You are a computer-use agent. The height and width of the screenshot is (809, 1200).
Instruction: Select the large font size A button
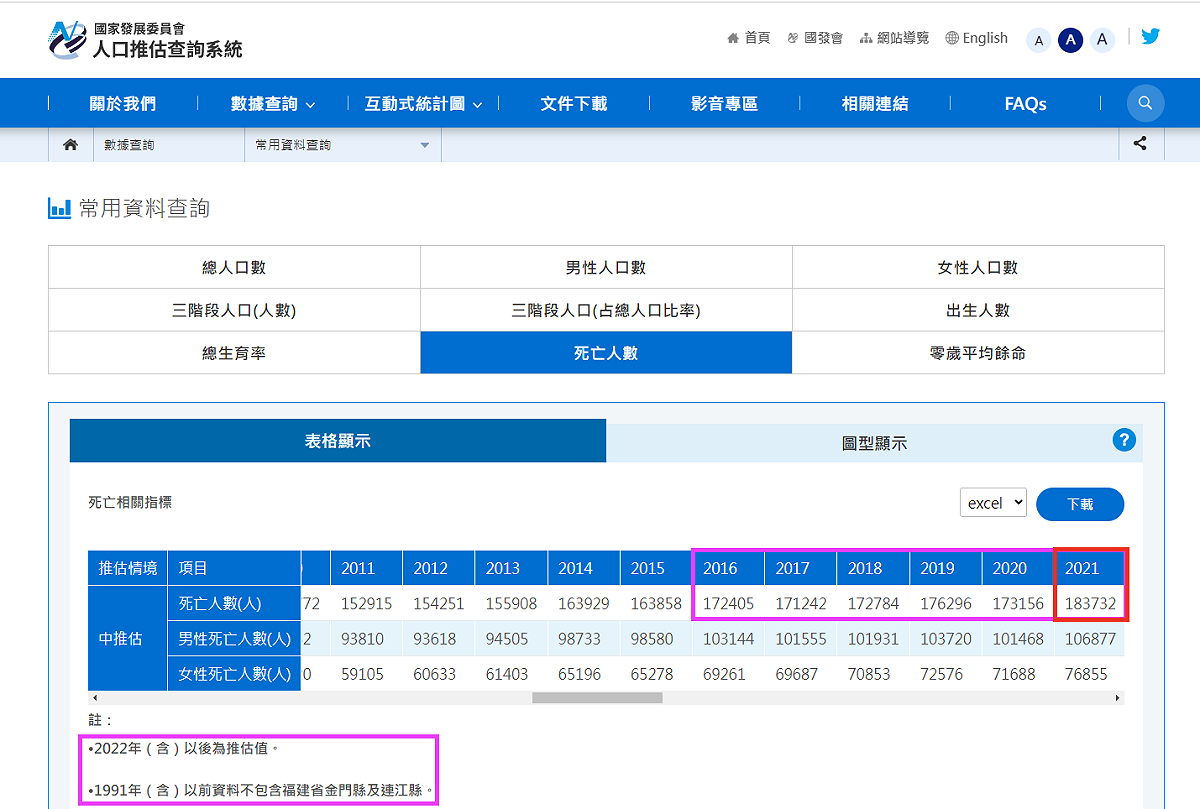click(1102, 40)
